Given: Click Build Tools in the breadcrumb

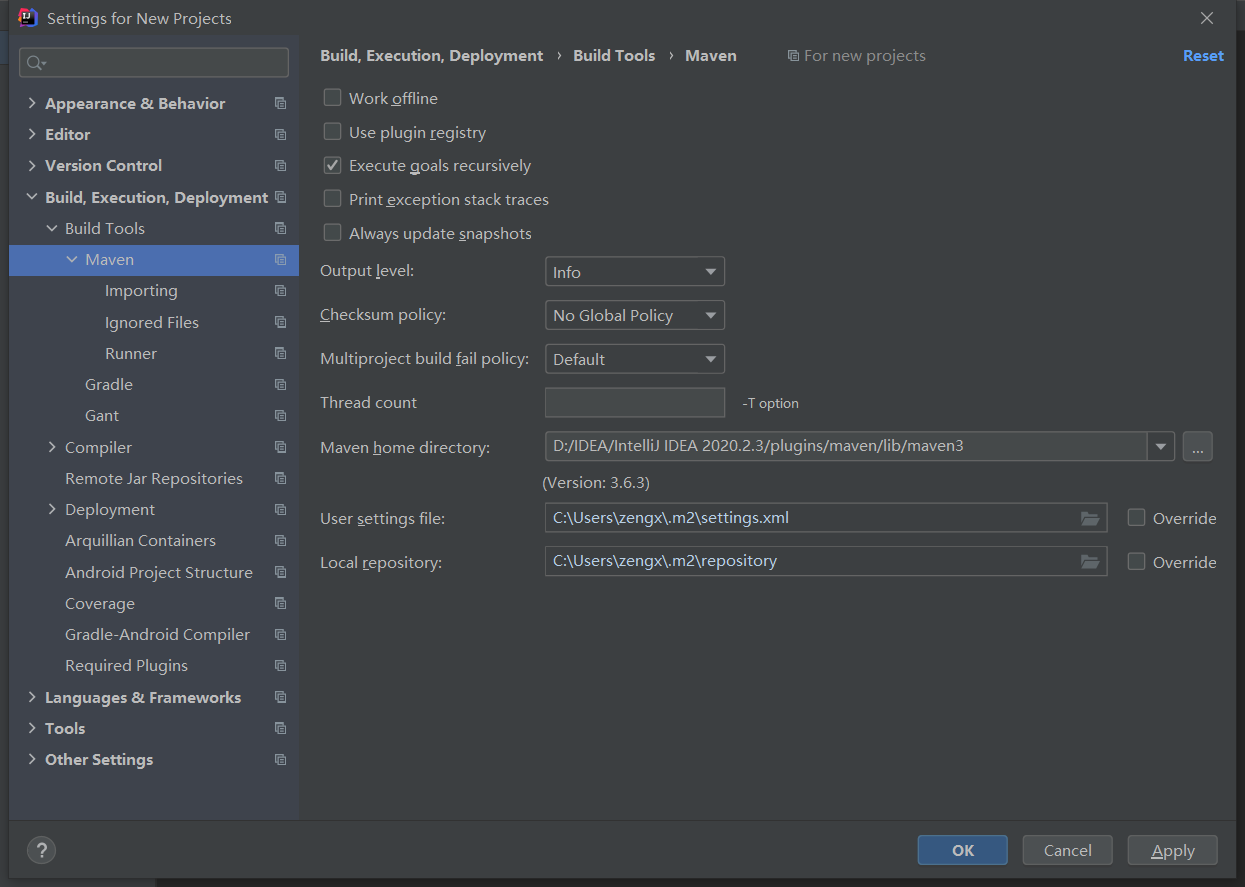Looking at the screenshot, I should click(614, 56).
